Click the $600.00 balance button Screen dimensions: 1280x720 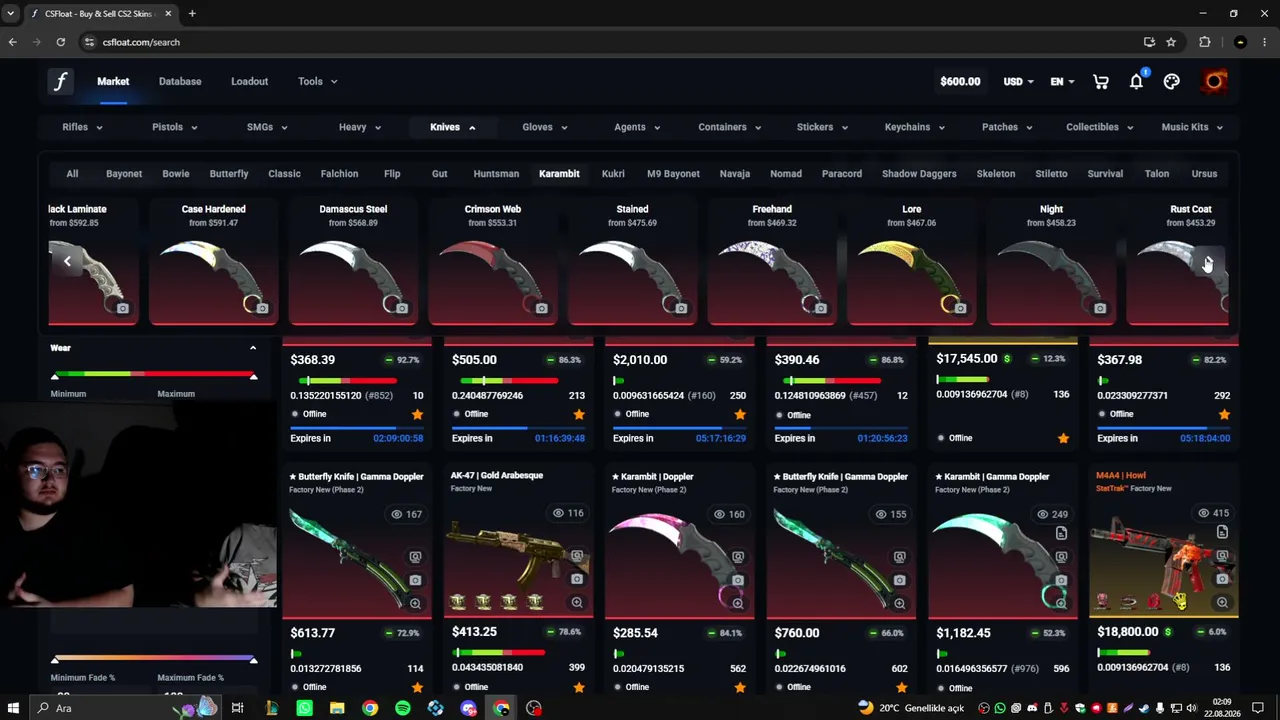(x=960, y=82)
